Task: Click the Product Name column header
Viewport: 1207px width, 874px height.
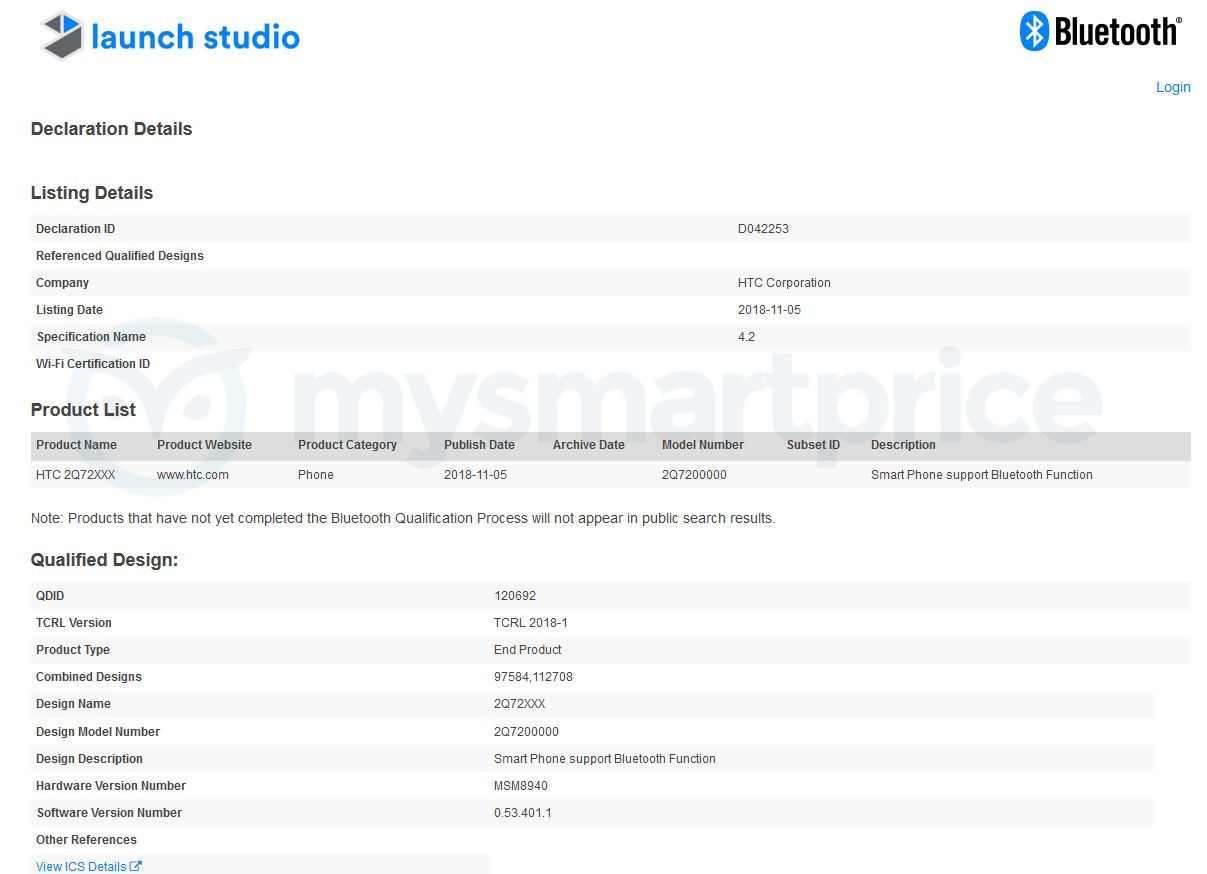Action: 76,445
